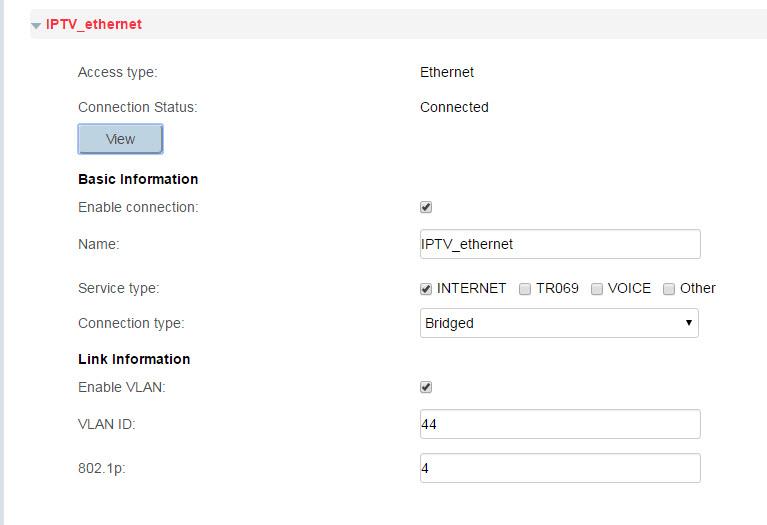Disable the Enable VLAN checkbox
The width and height of the screenshot is (767, 525).
click(426, 387)
